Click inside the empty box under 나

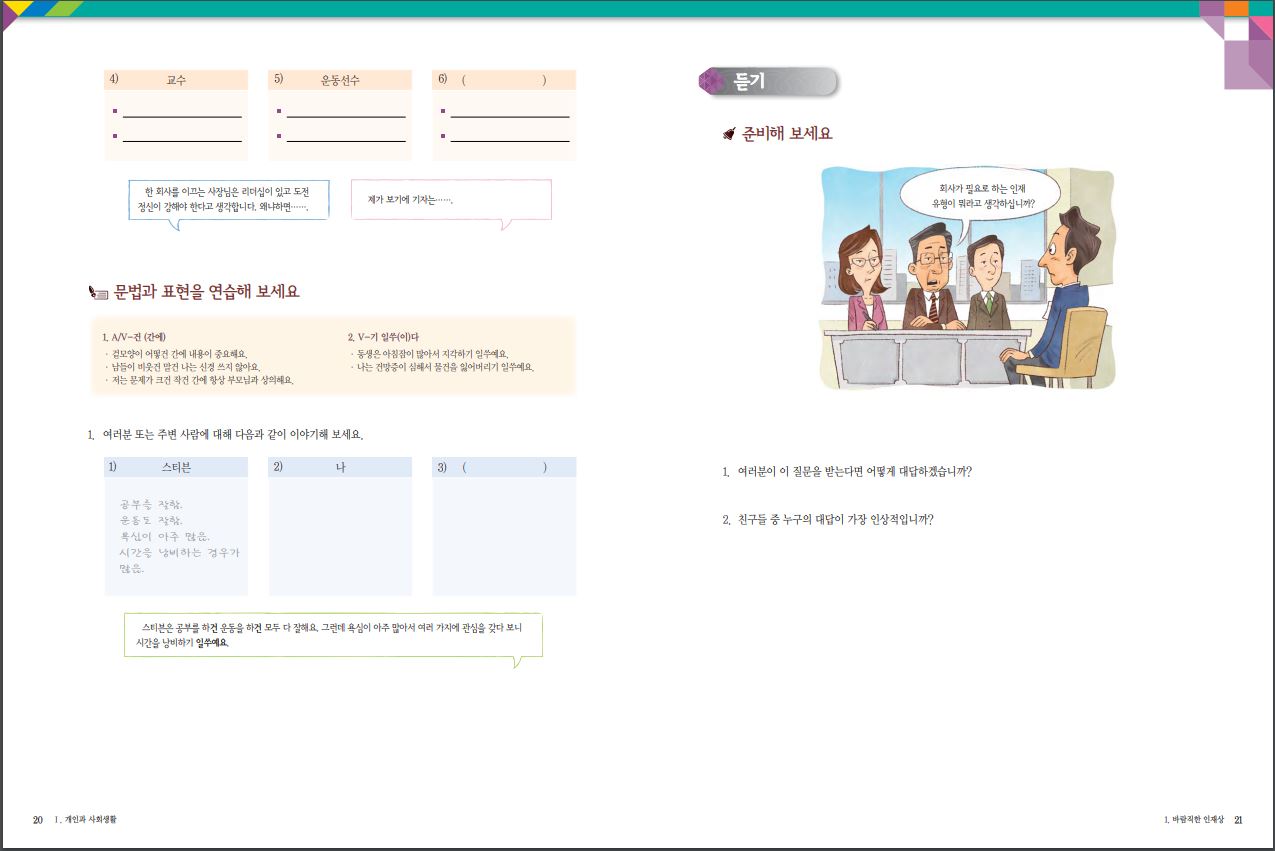pos(340,537)
